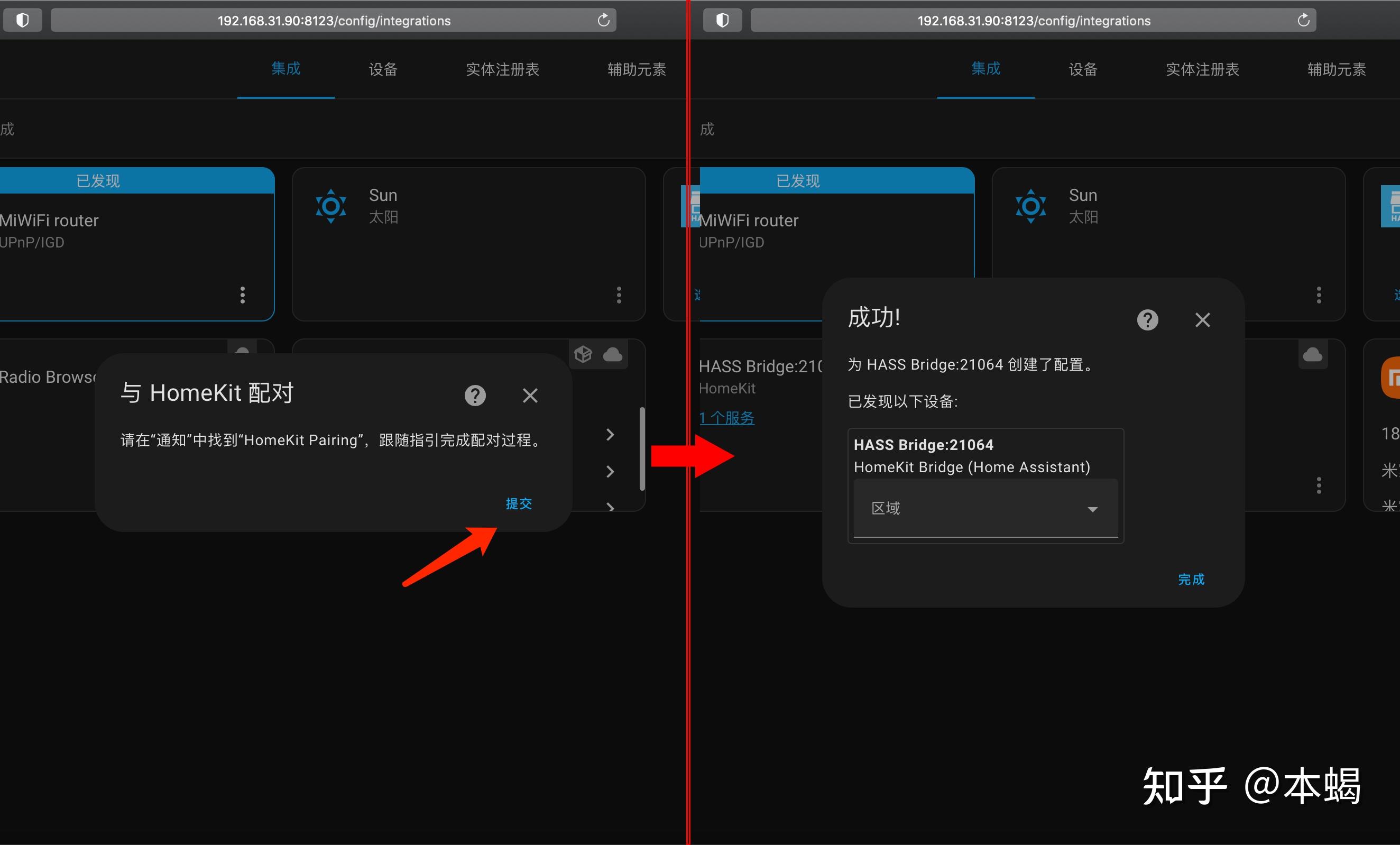Close the HomeKit pairing dialog

tap(530, 396)
